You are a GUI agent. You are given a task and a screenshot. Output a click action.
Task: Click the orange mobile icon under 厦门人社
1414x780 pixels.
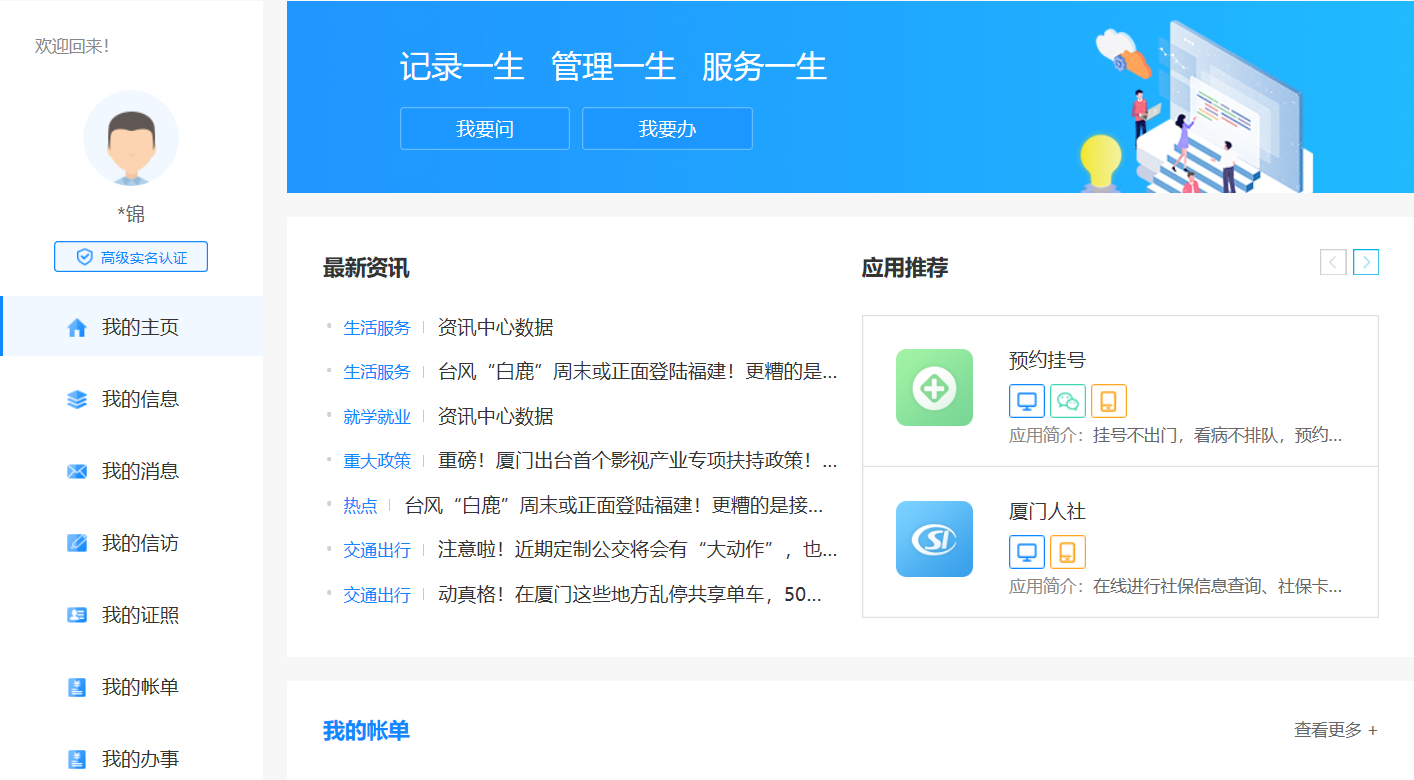[x=1067, y=552]
